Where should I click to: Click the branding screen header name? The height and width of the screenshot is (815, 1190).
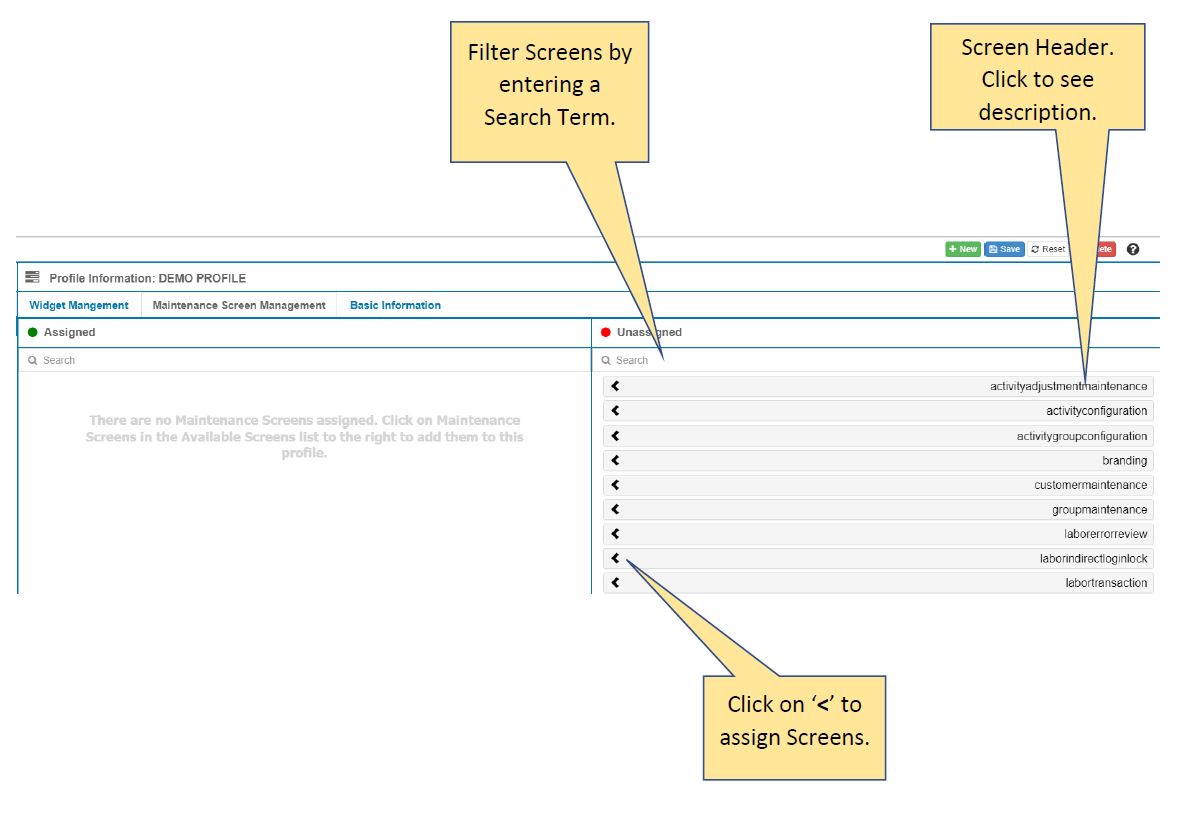pyautogui.click(x=1124, y=460)
